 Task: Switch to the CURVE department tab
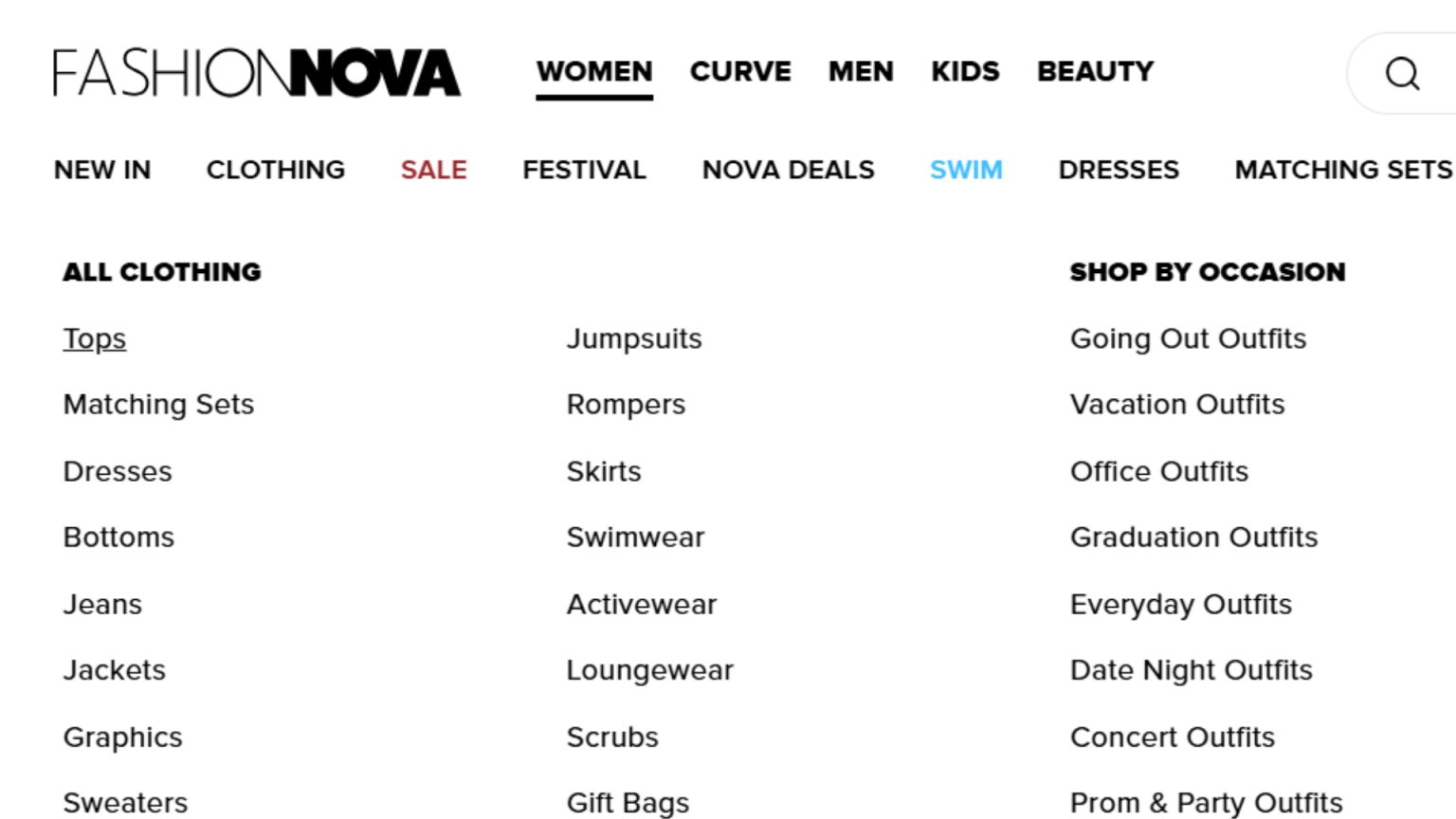tap(740, 71)
